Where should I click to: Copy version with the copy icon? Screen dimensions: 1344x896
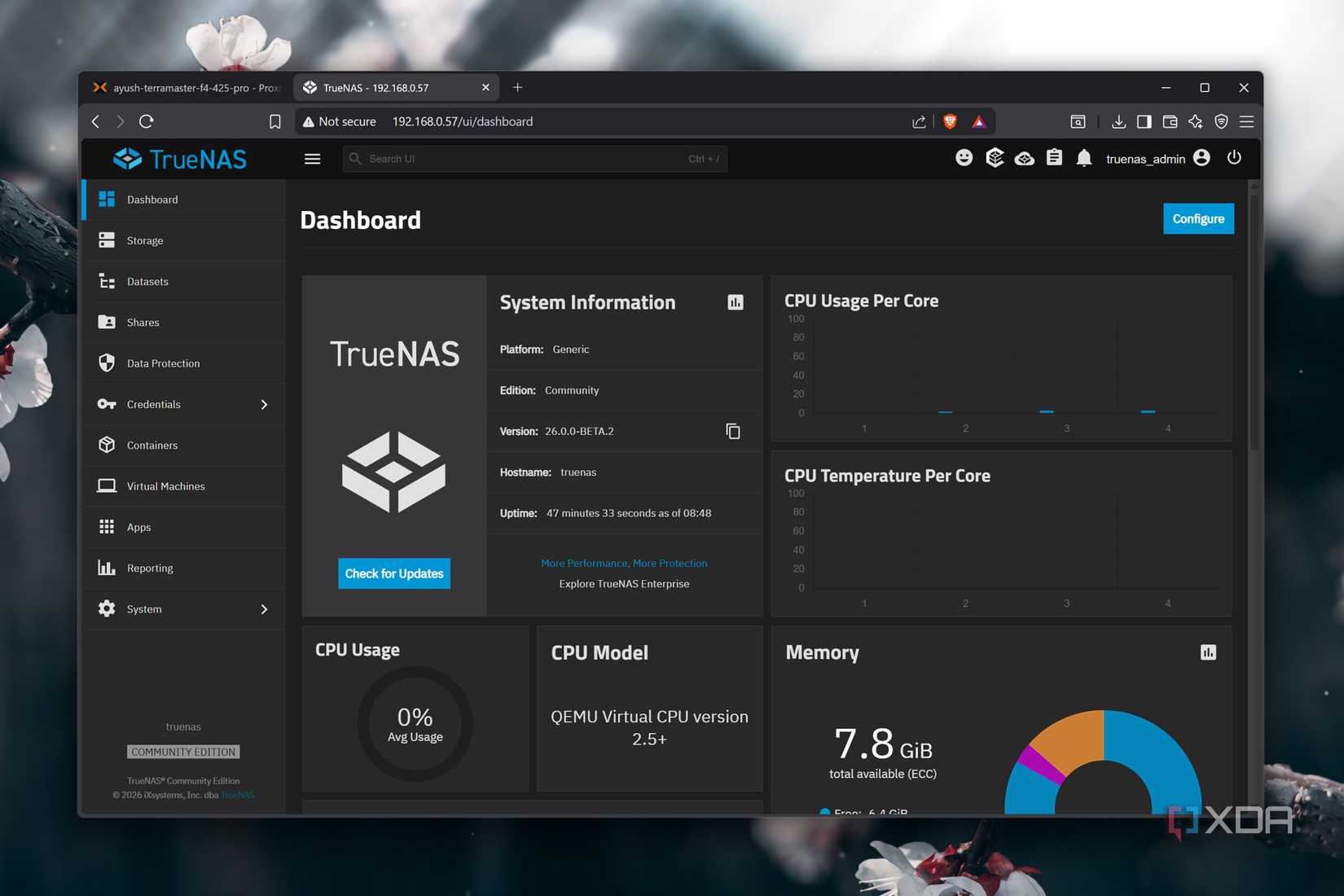(733, 431)
